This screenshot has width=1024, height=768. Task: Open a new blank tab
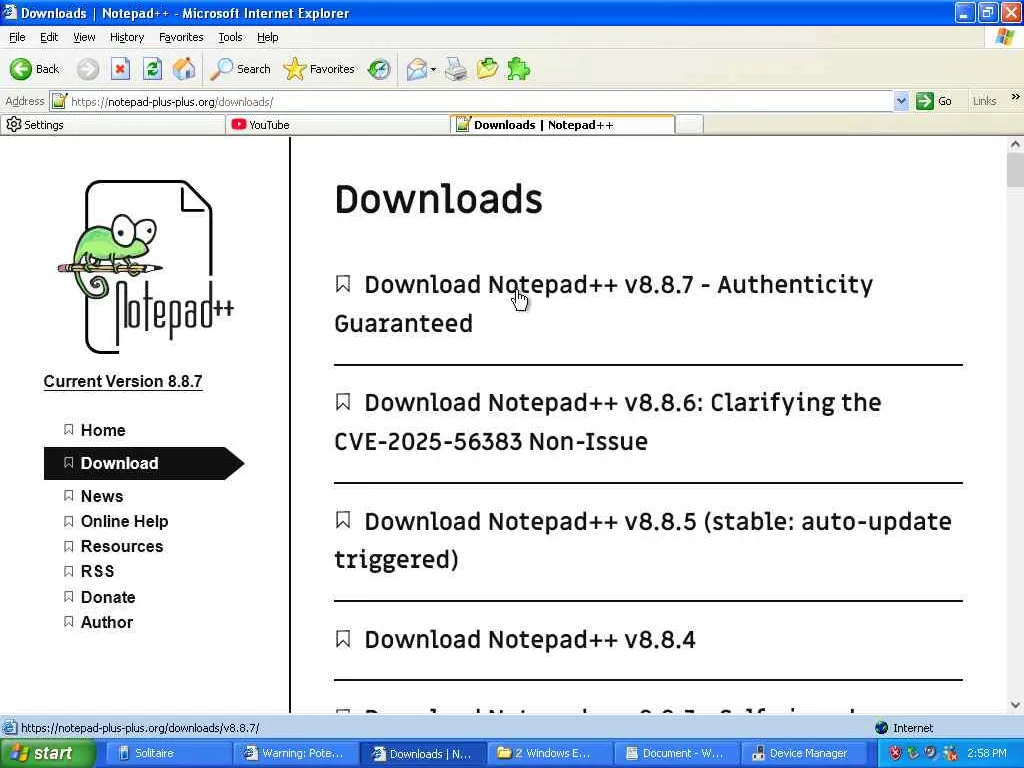pyautogui.click(x=689, y=125)
